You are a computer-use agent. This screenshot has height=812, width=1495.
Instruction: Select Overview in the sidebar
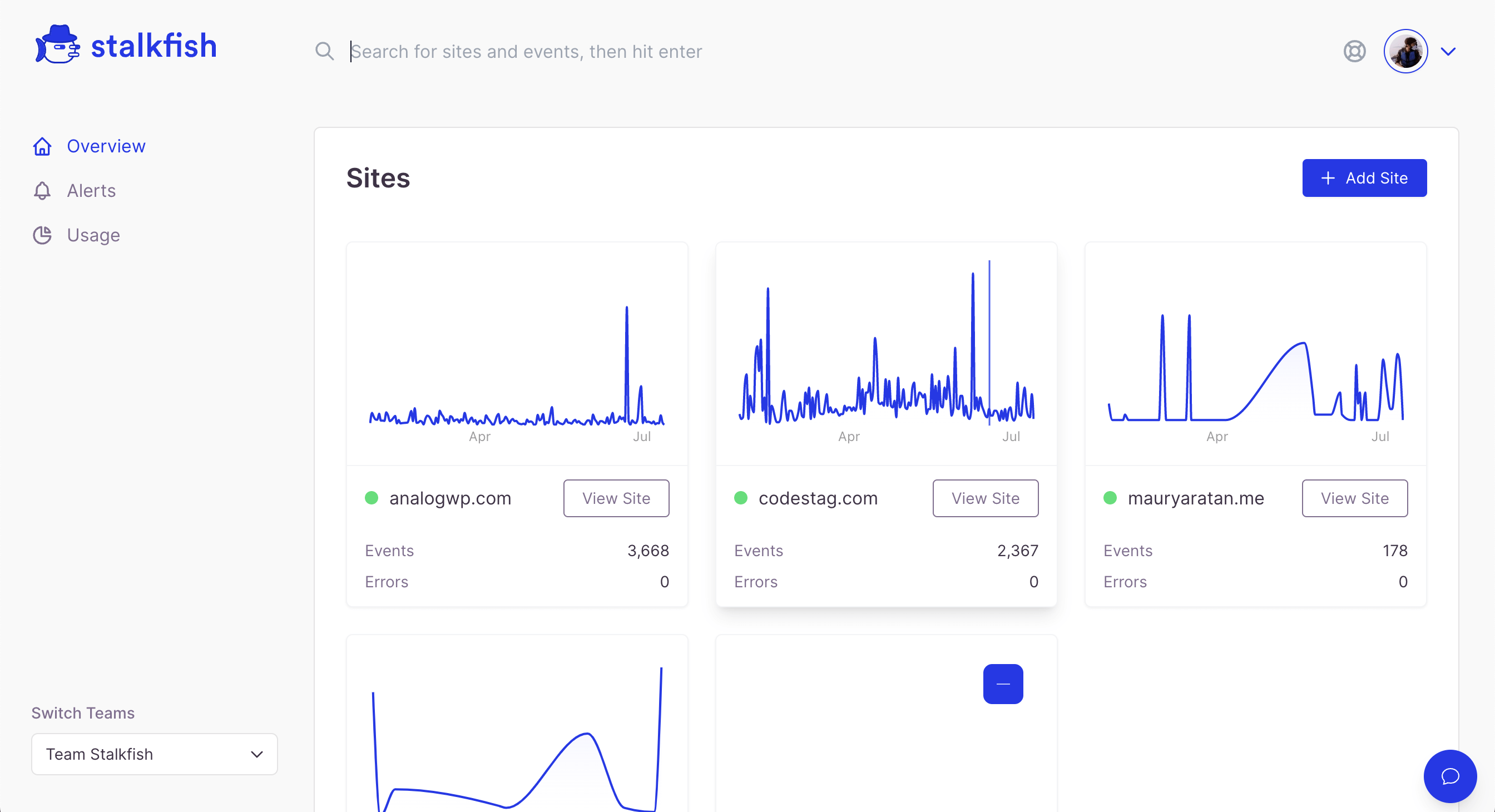click(x=106, y=146)
